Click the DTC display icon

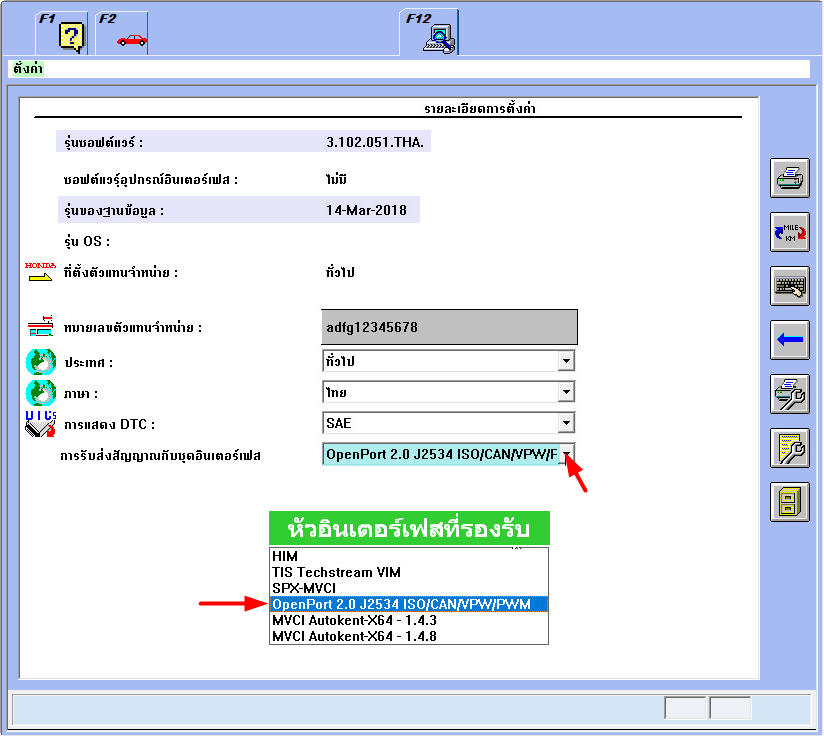coord(40,424)
